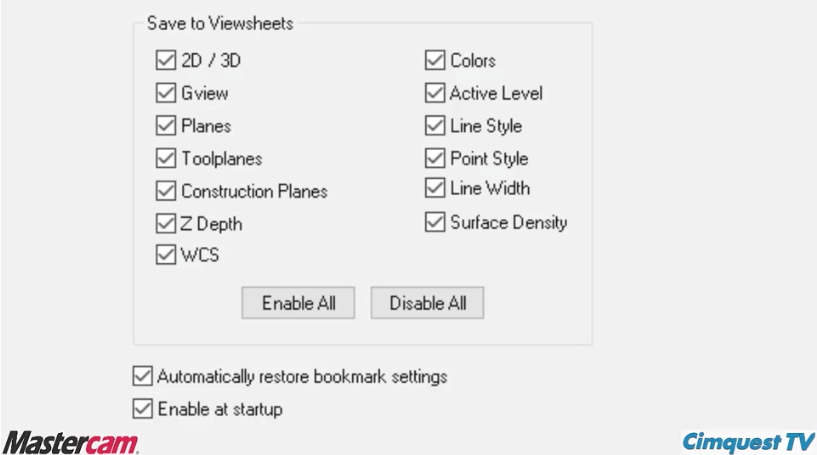Disable the Active Level checkbox
The height and width of the screenshot is (455, 817).
pyautogui.click(x=435, y=93)
